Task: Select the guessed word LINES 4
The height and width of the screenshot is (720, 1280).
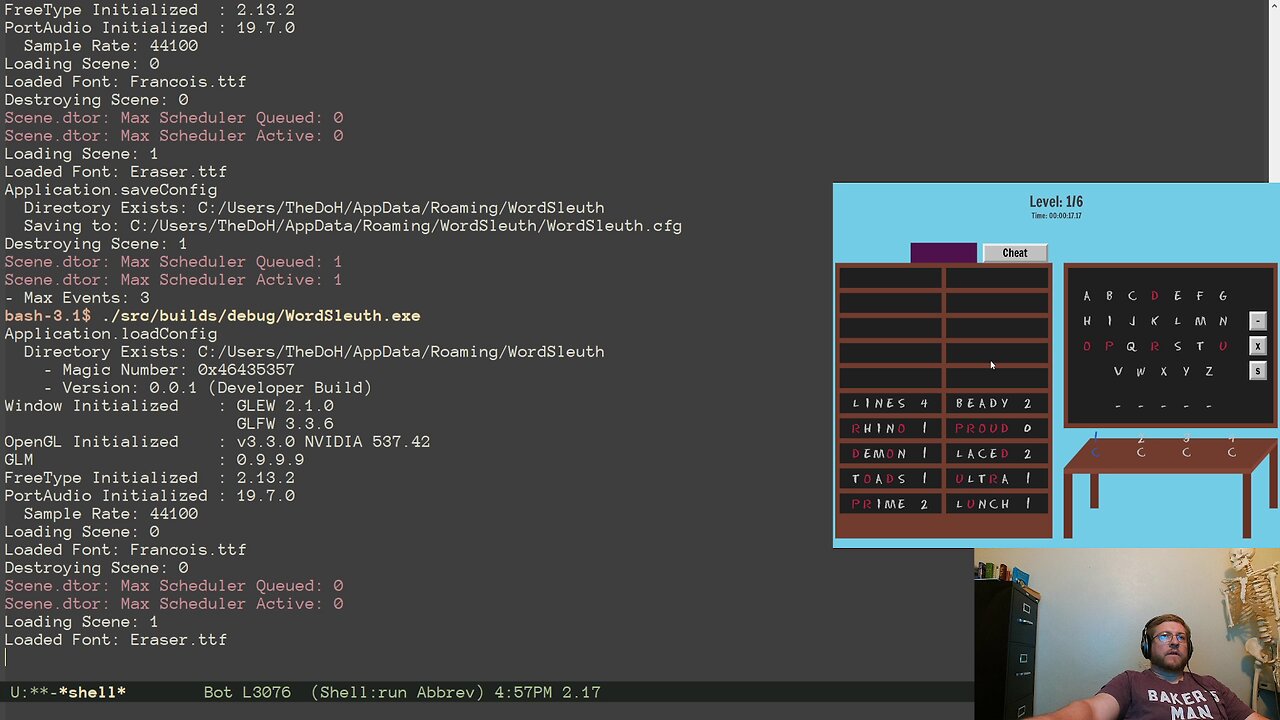Action: pos(890,403)
